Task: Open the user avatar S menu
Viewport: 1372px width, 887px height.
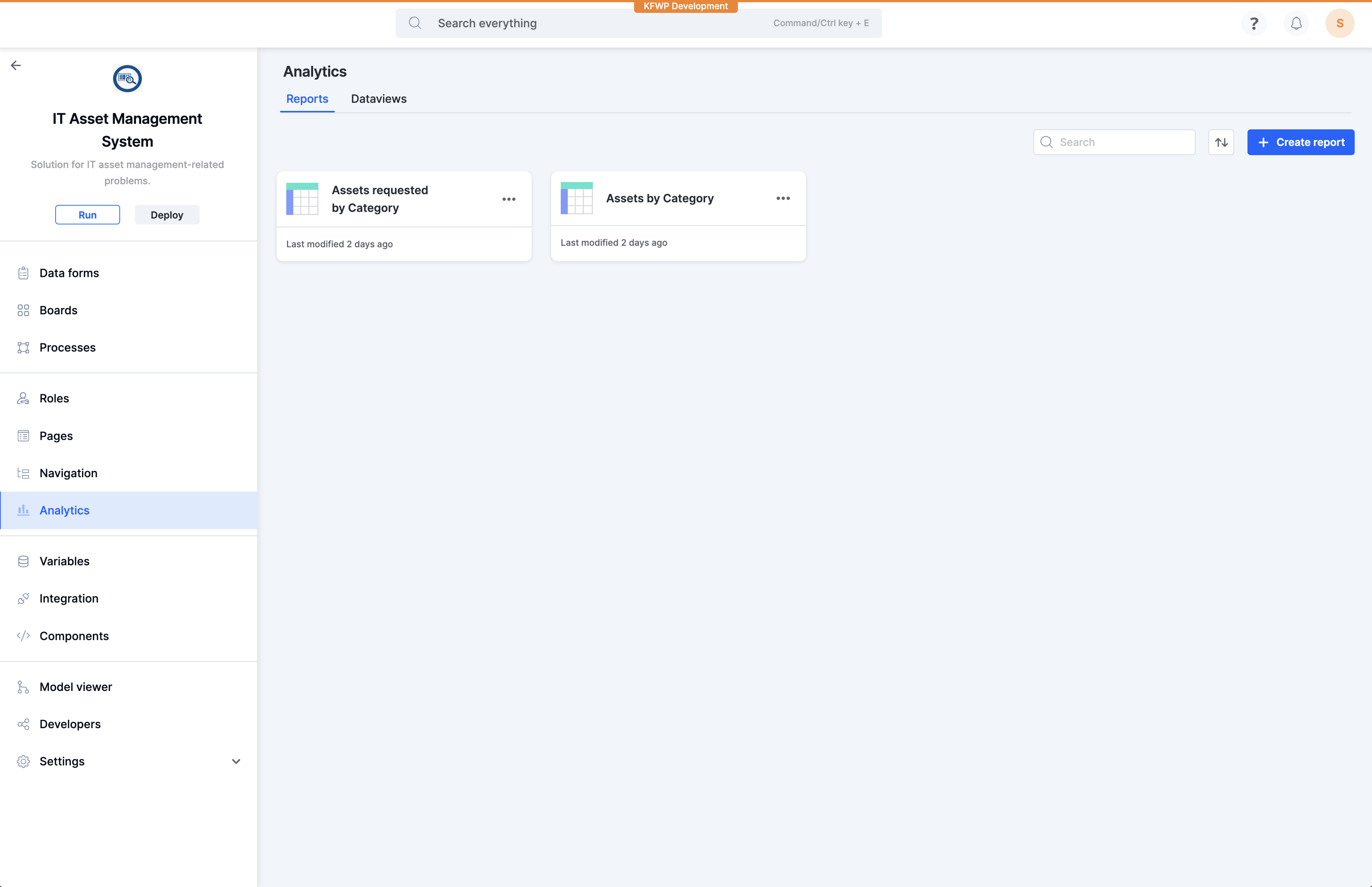Action: [x=1340, y=24]
